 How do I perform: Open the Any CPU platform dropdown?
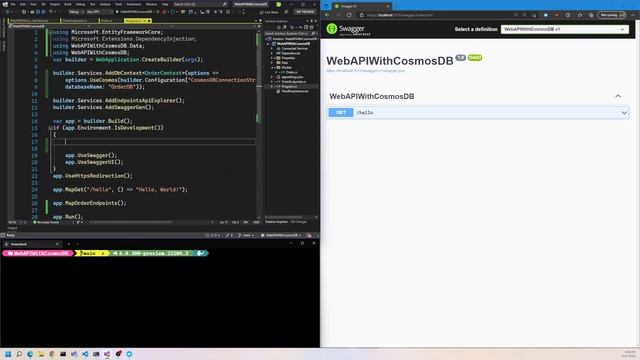point(100,12)
